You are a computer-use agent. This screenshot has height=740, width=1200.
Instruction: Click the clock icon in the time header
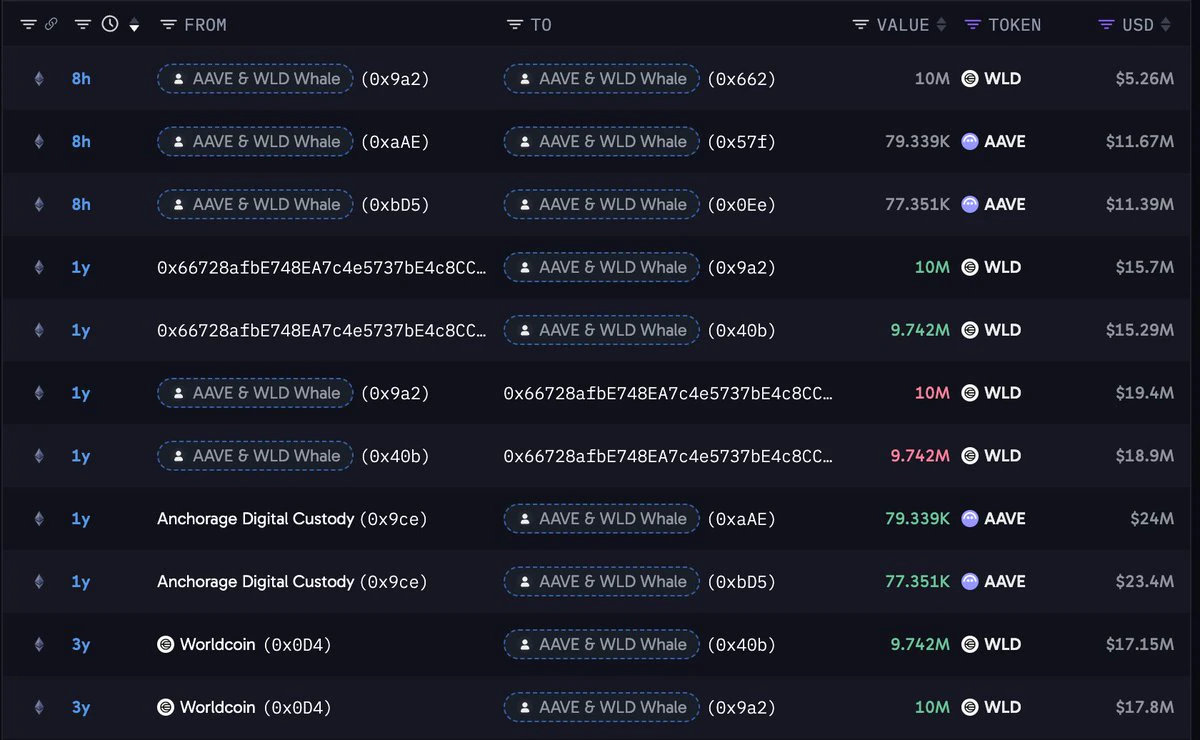pyautogui.click(x=110, y=24)
